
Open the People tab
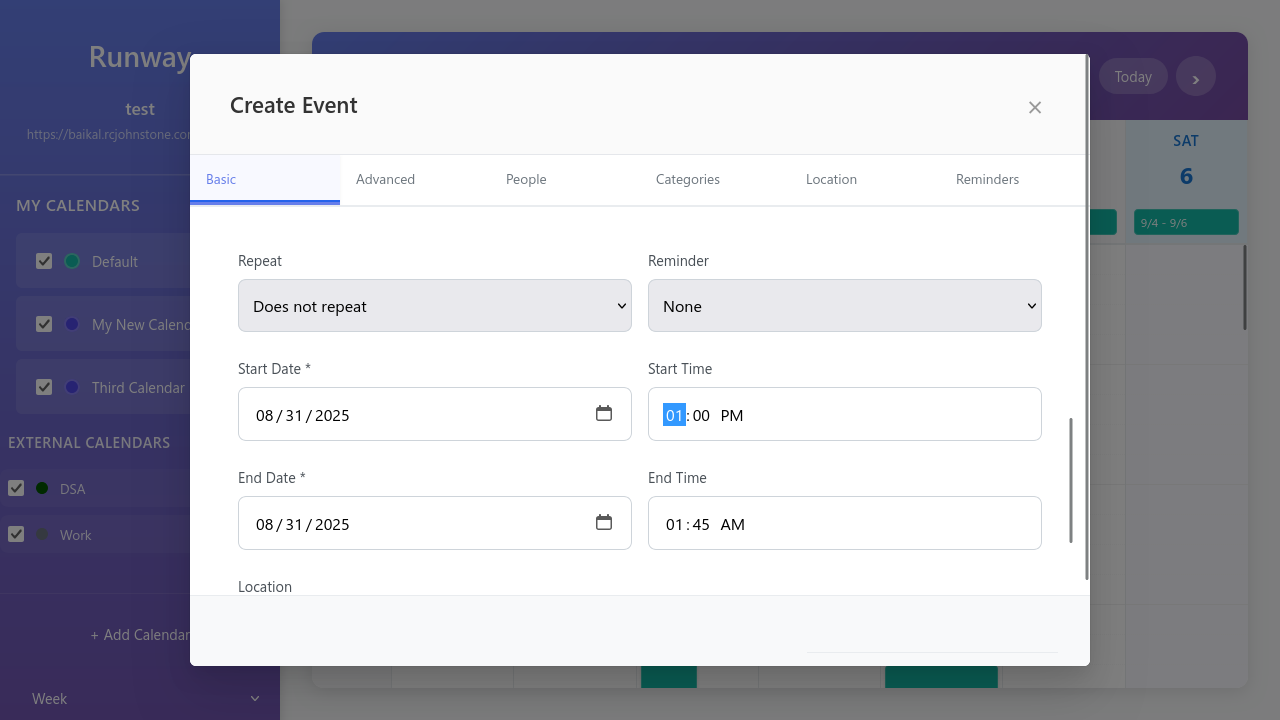[526, 179]
